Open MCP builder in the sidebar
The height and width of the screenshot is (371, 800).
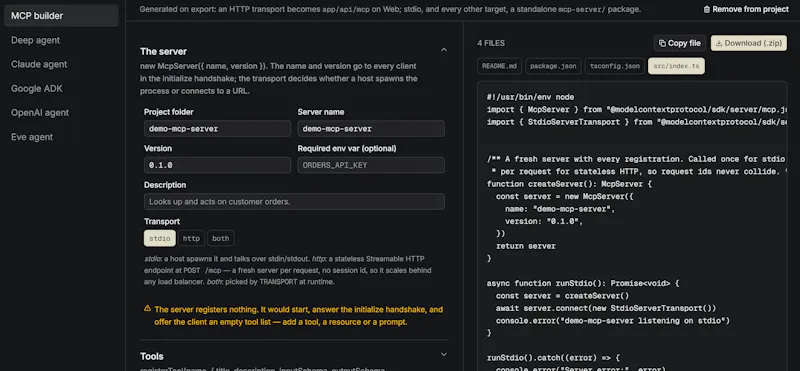(x=61, y=16)
